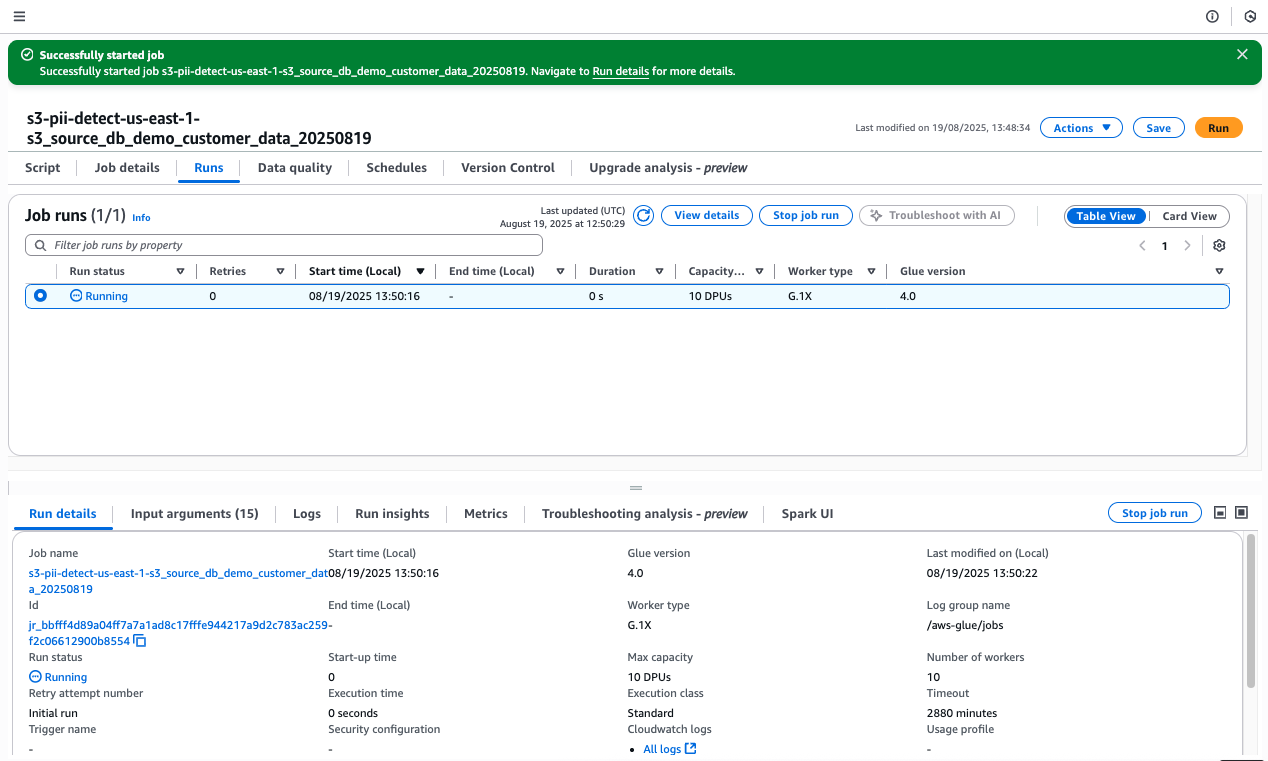The image size is (1268, 761).
Task: Stop job run from the table header
Action: [806, 215]
